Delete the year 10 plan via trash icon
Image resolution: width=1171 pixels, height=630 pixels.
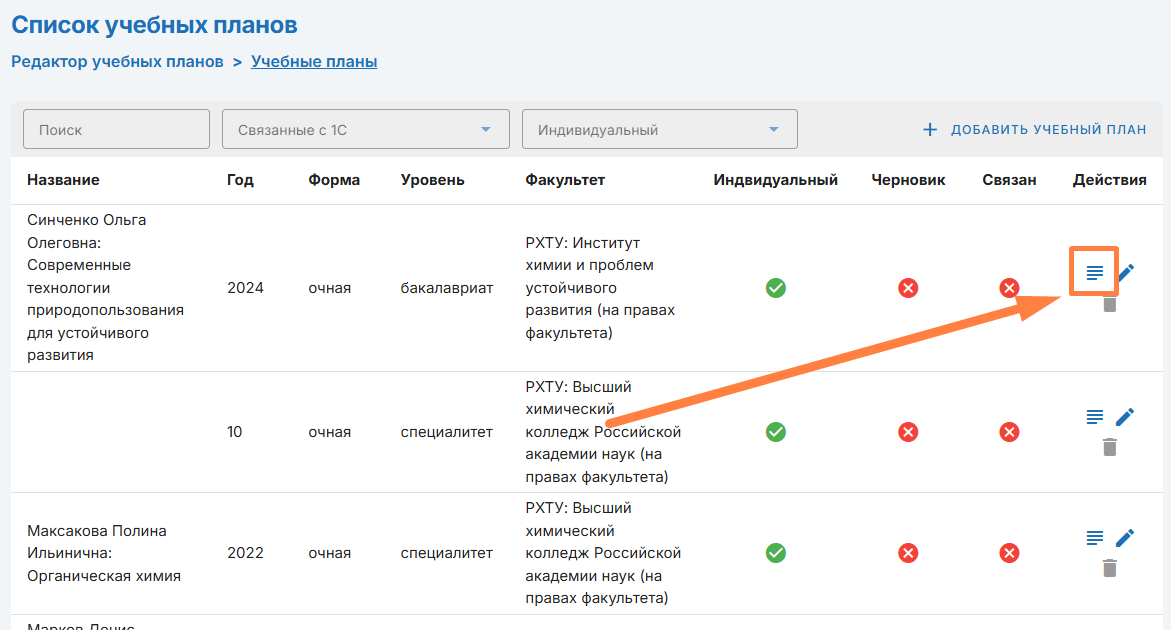(1109, 447)
